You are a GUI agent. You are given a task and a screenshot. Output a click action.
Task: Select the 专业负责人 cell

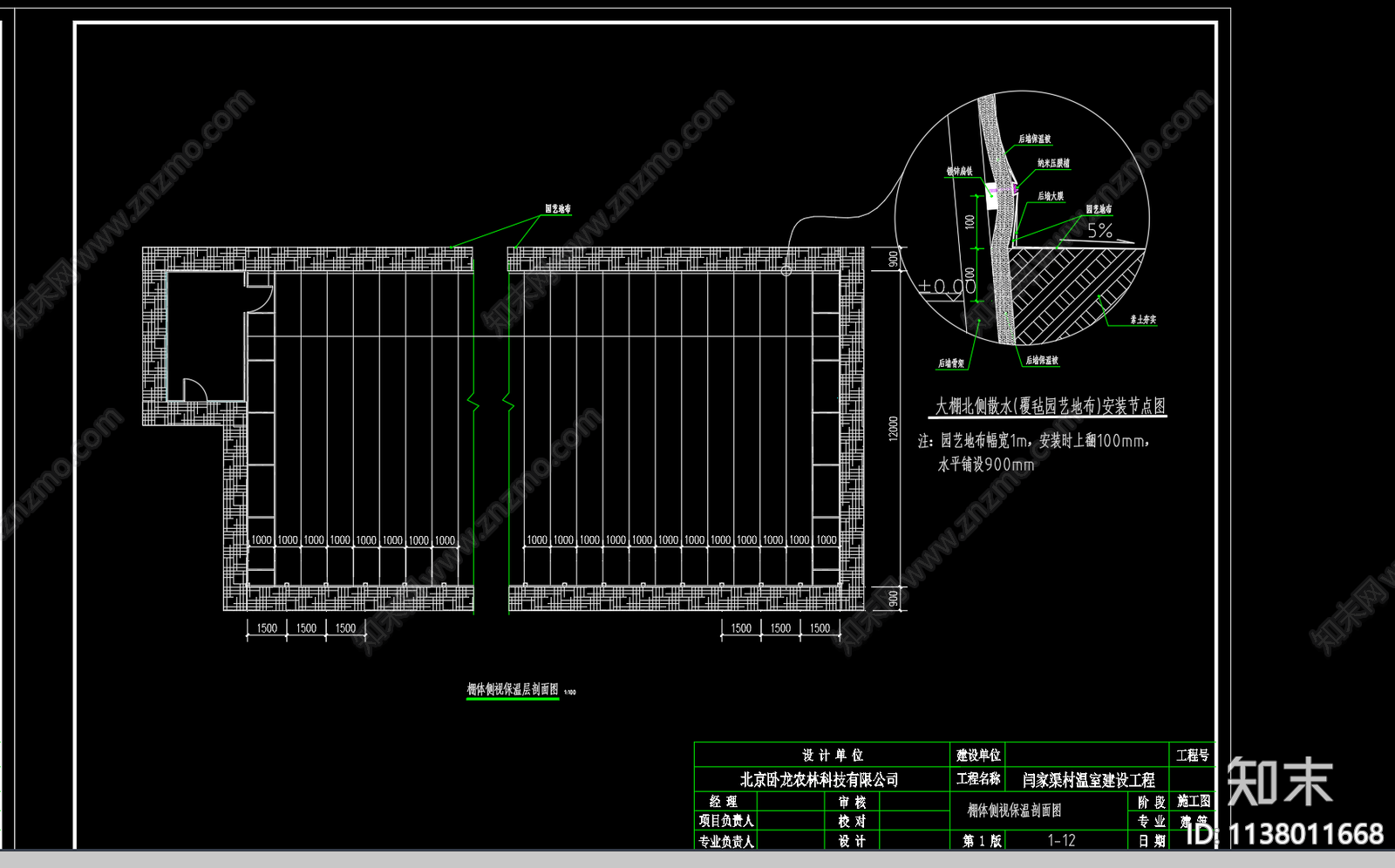(x=726, y=841)
